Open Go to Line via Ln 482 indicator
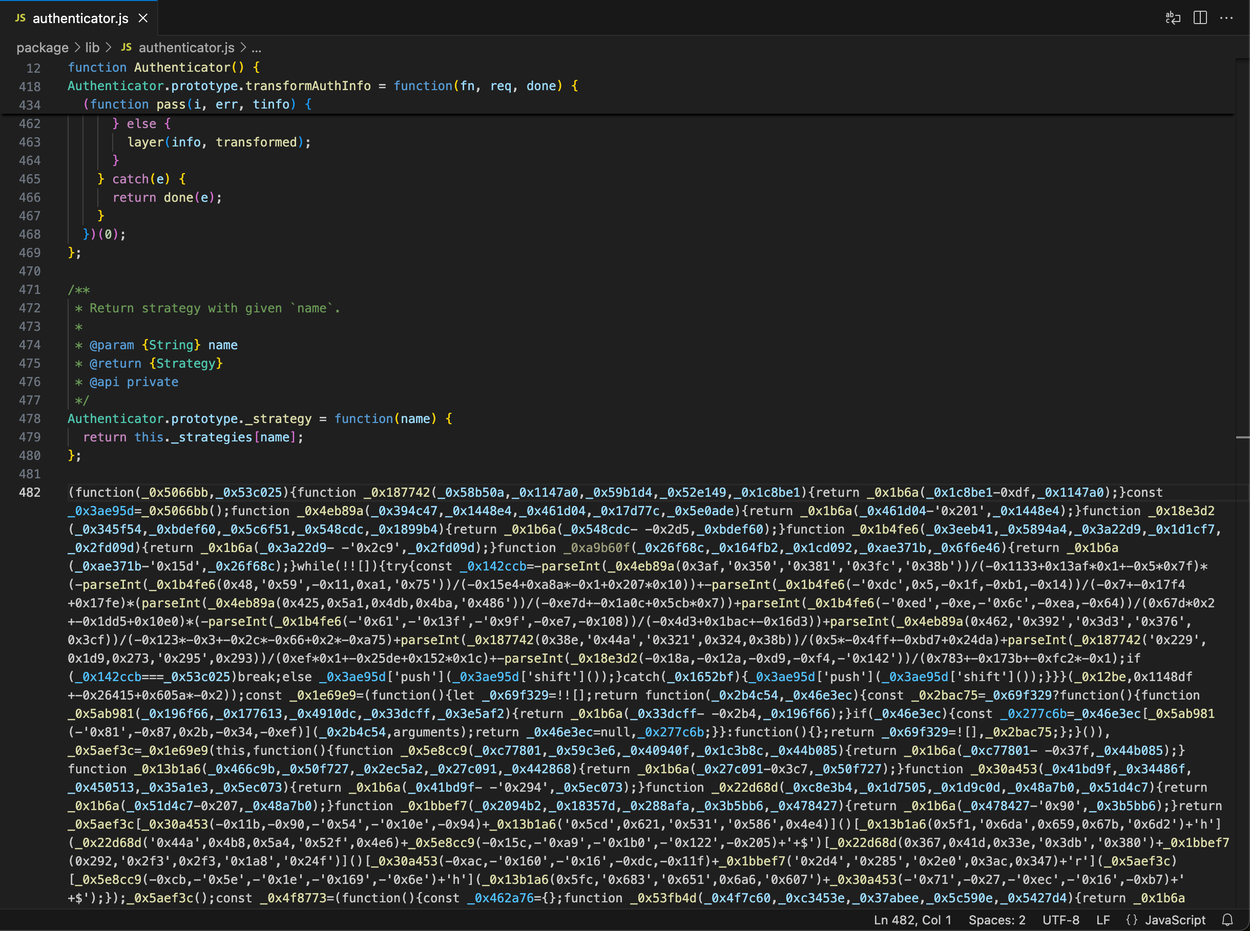The height and width of the screenshot is (931, 1250). (912, 919)
